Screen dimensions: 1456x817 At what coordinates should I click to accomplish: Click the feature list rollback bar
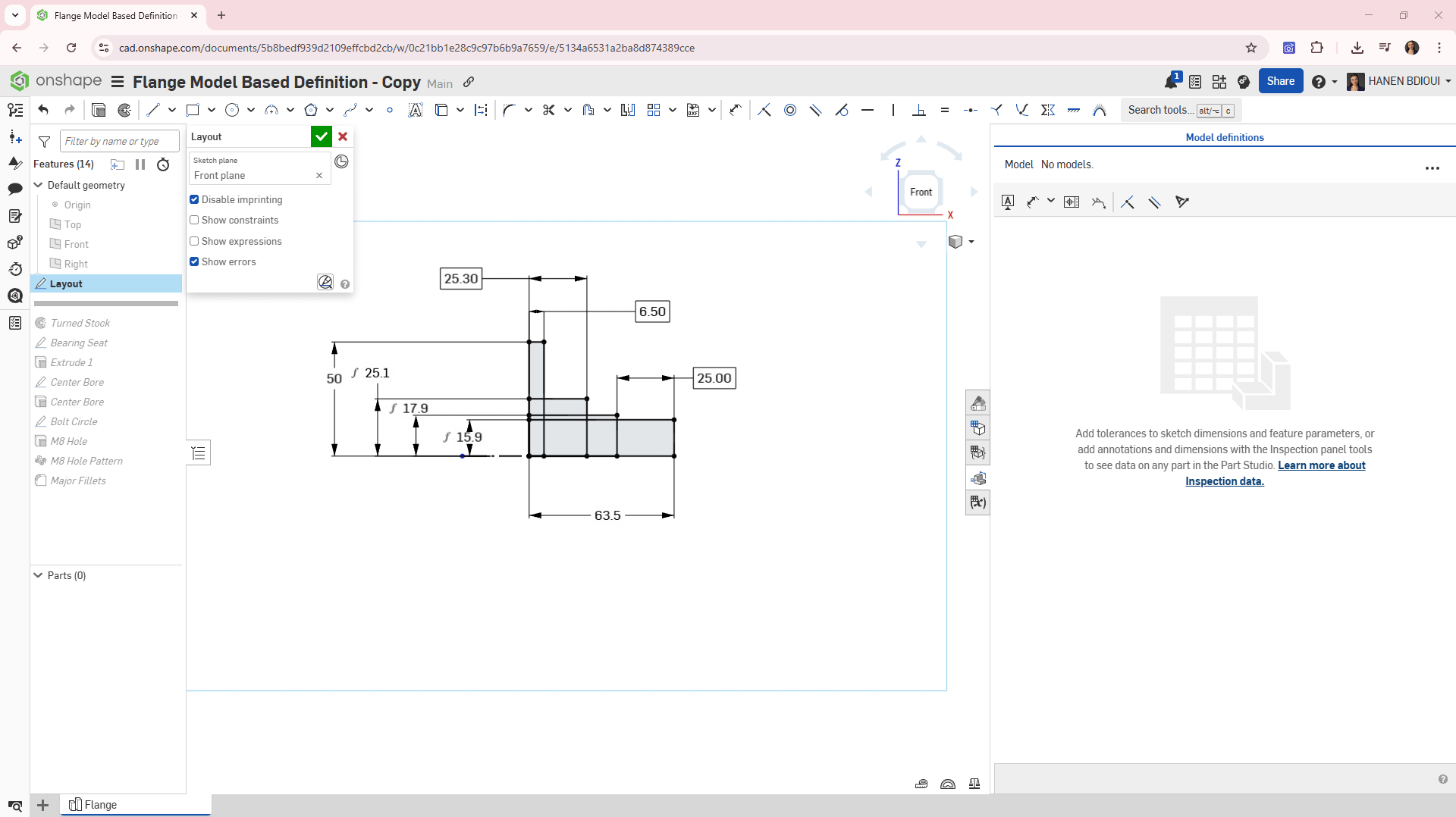[x=106, y=304]
